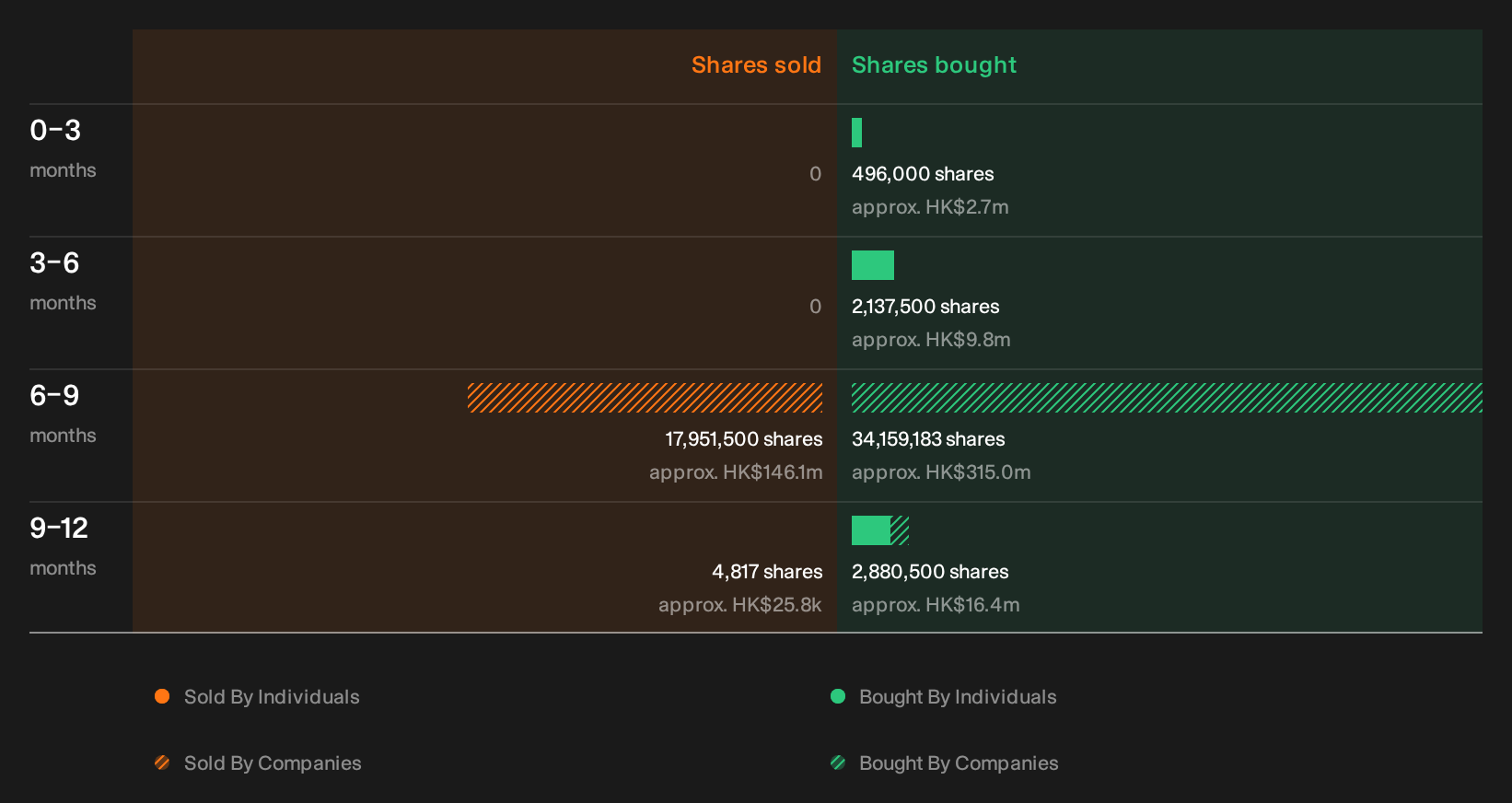Viewport: 1512px width, 803px height.
Task: Click the "9-12" months row label
Action: click(x=59, y=529)
